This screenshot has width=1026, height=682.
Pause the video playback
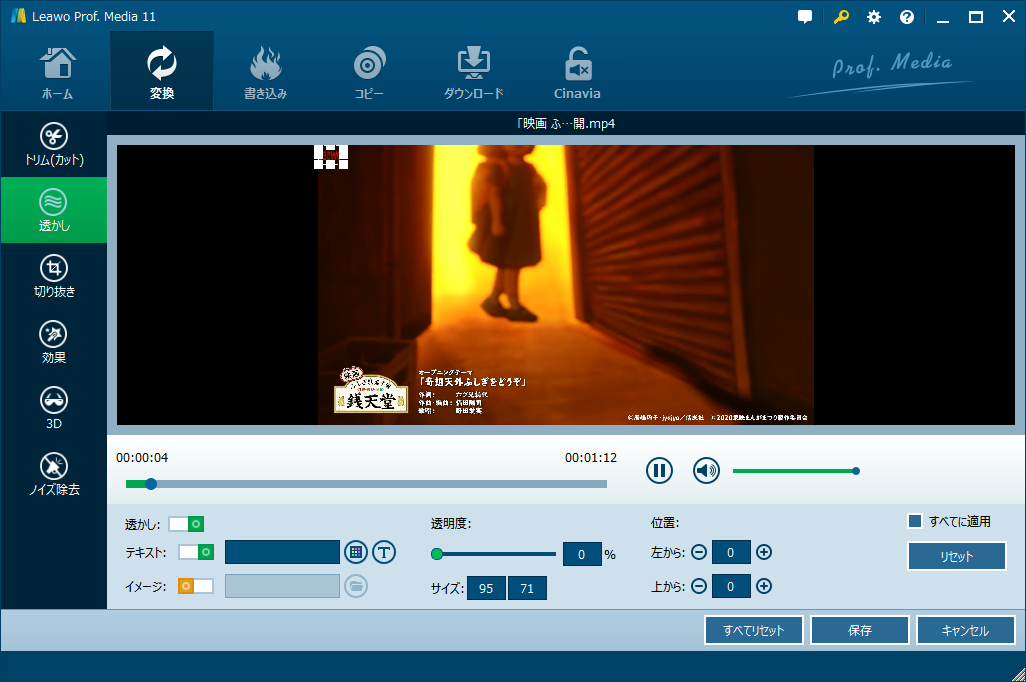point(659,471)
